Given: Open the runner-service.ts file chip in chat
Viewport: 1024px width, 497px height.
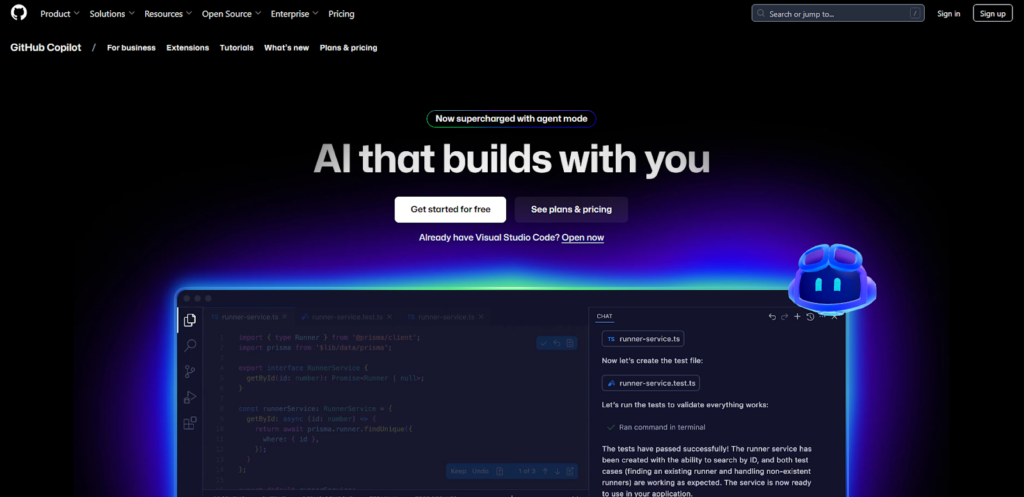Looking at the screenshot, I should [643, 339].
